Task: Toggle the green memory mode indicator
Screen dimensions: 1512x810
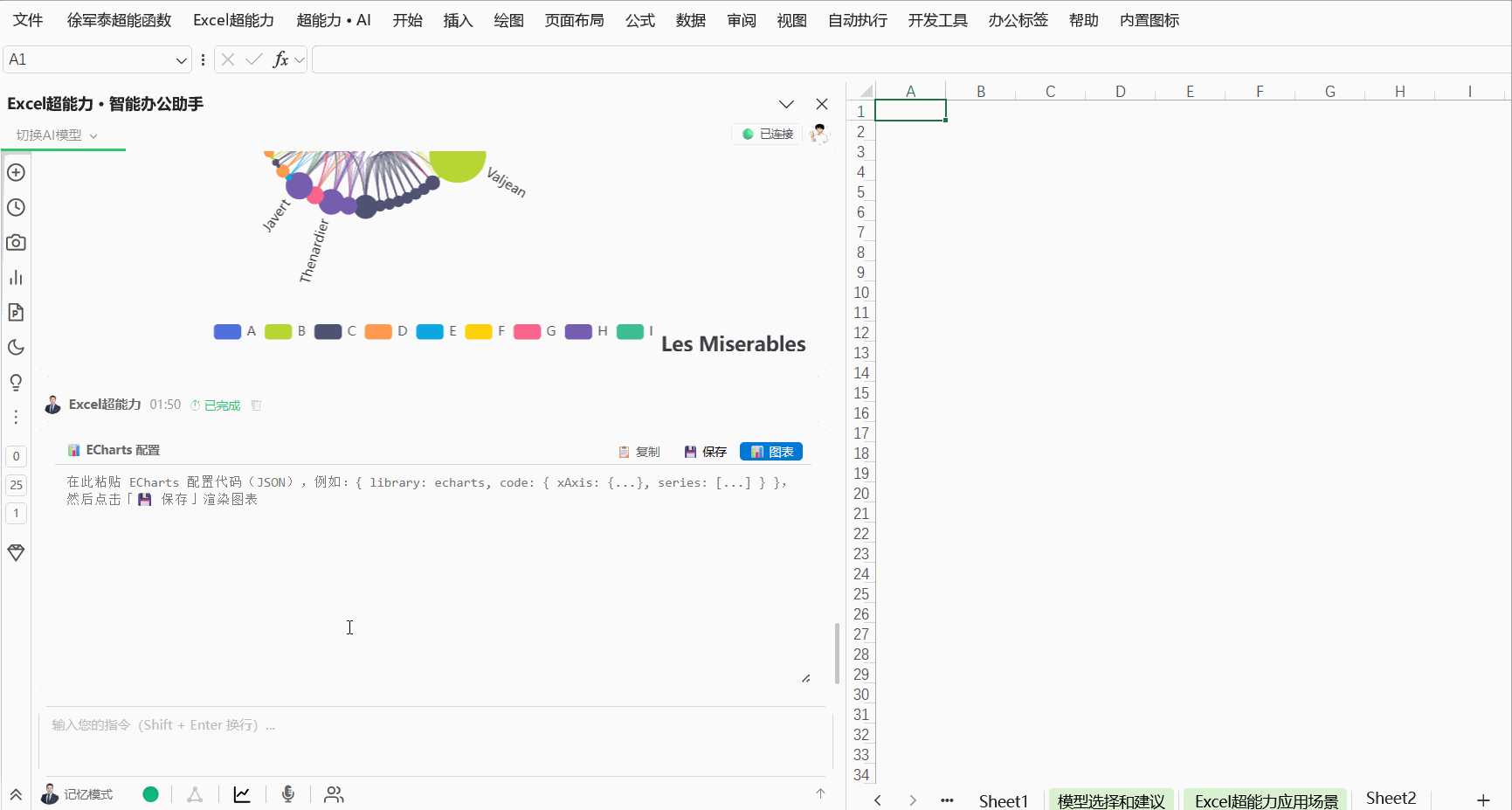Action: tap(150, 794)
